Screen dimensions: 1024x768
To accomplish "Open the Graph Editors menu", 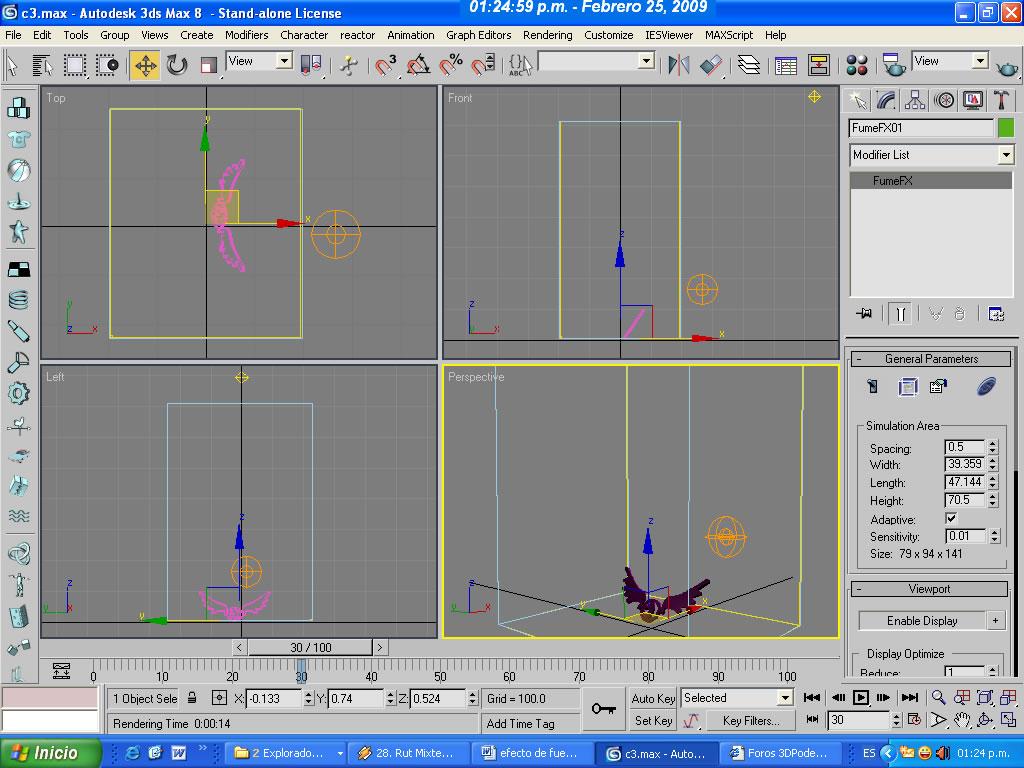I will pyautogui.click(x=478, y=35).
